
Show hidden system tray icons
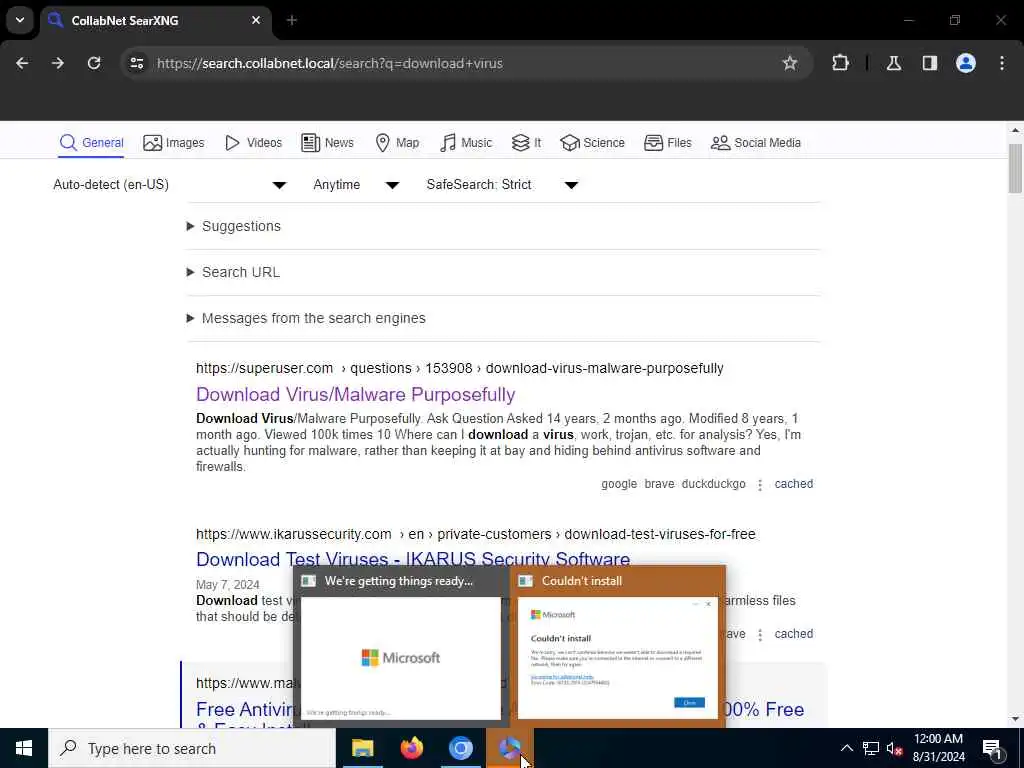[x=846, y=748]
